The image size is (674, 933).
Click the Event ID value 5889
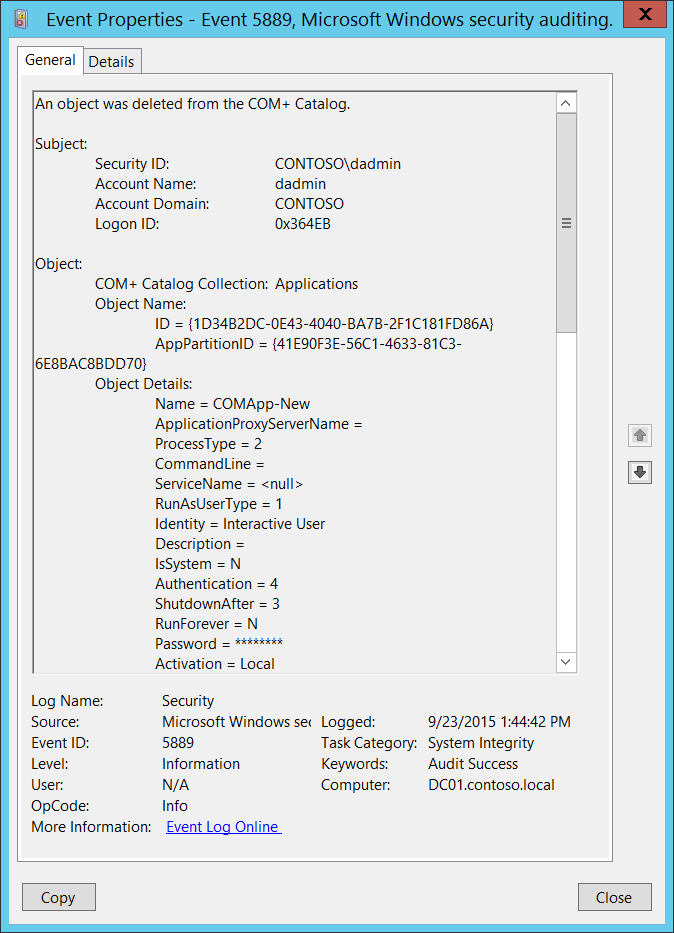click(x=178, y=743)
